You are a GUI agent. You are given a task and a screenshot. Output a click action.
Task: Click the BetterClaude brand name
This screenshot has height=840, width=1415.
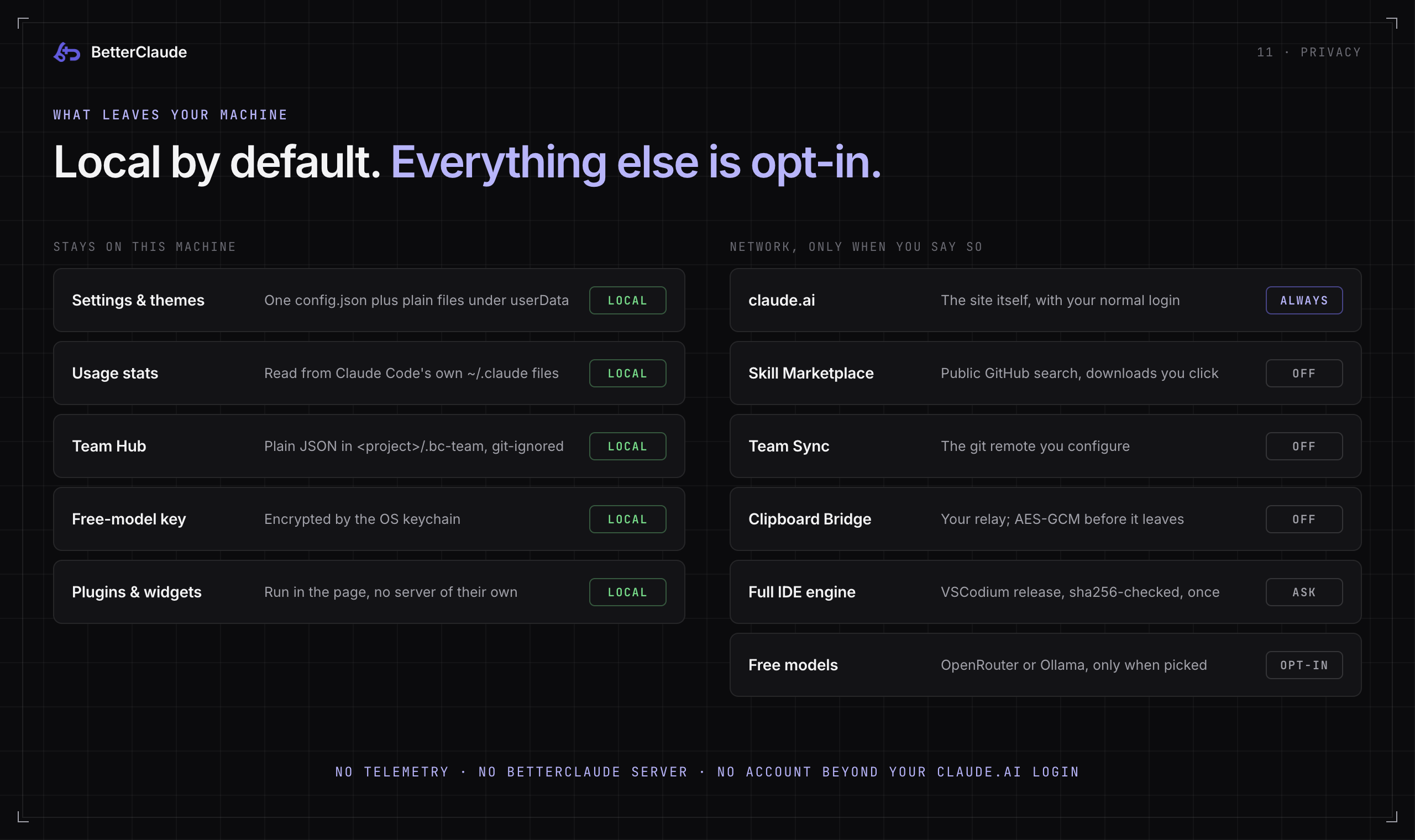click(139, 52)
